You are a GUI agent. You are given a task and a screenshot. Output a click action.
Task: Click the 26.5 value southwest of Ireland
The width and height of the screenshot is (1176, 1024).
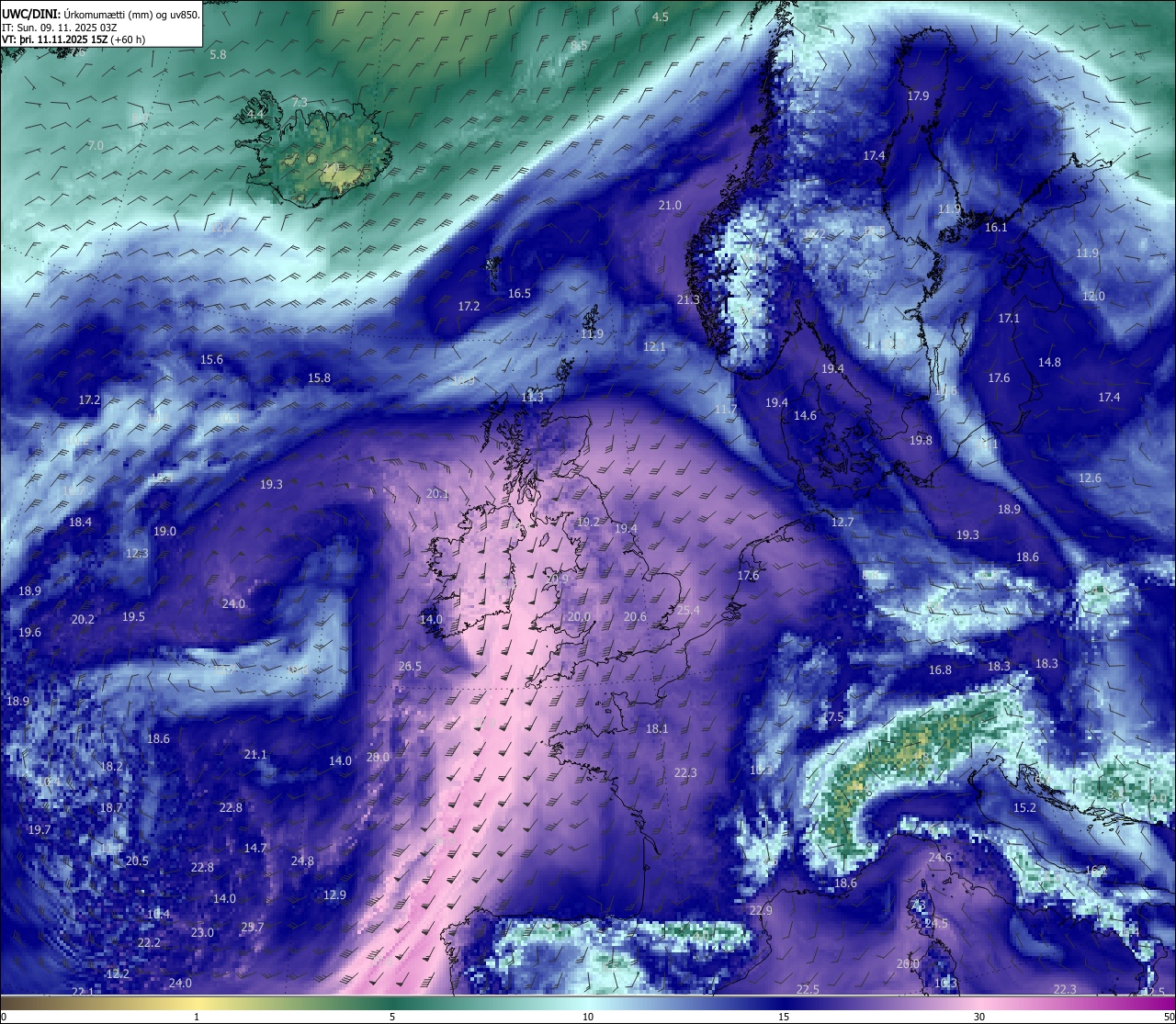coord(410,667)
